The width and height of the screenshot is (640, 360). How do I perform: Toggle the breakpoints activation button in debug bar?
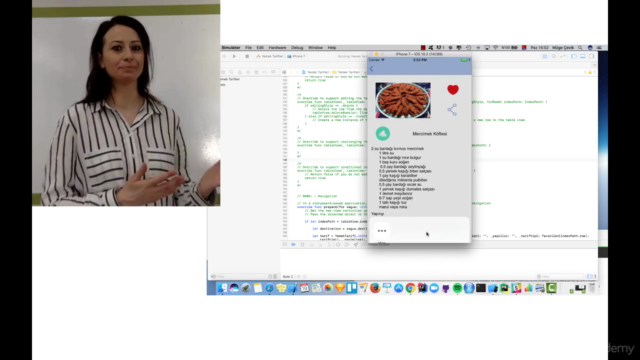coord(293,244)
